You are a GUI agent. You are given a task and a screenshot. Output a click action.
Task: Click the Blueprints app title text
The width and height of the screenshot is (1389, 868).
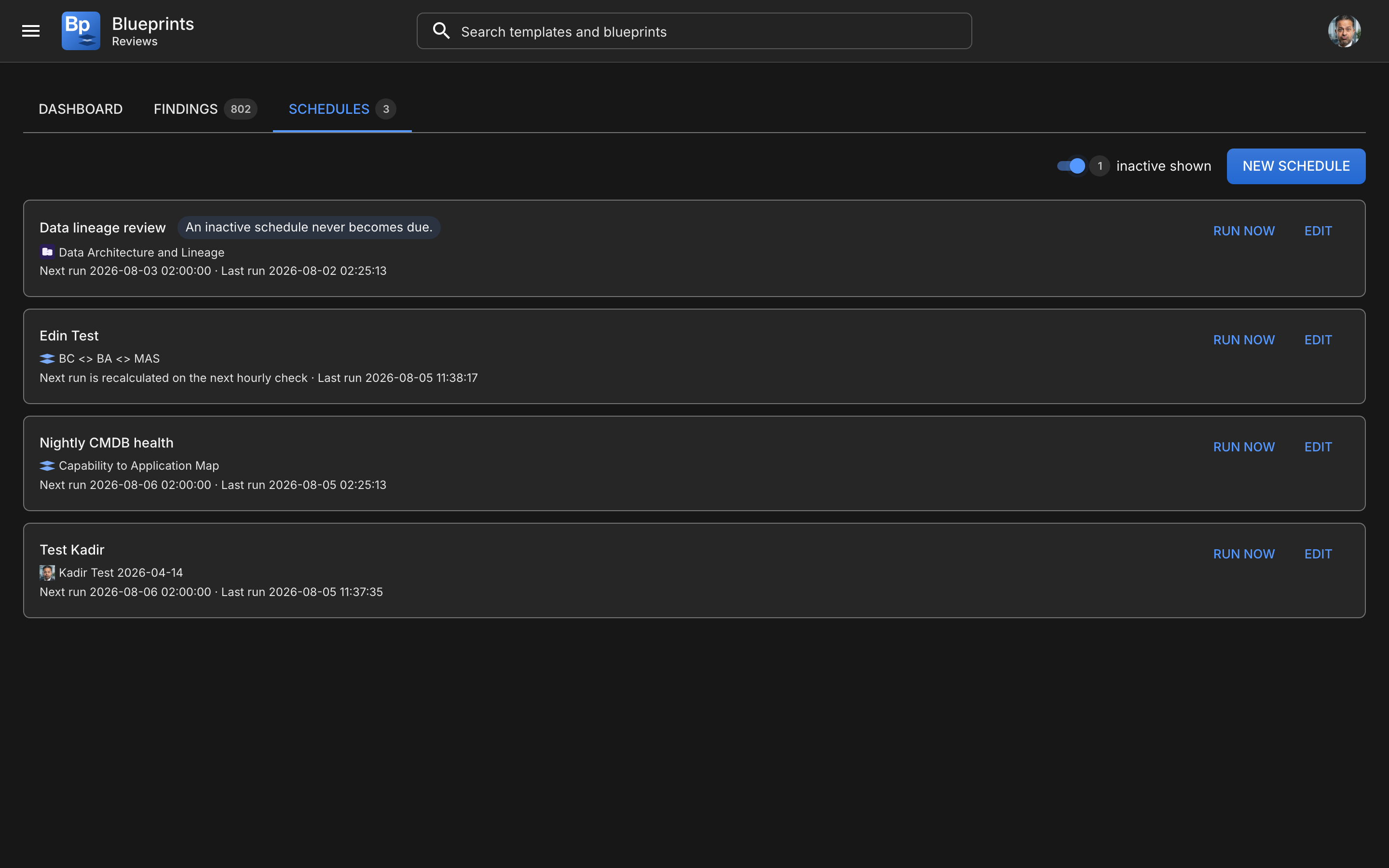[153, 24]
